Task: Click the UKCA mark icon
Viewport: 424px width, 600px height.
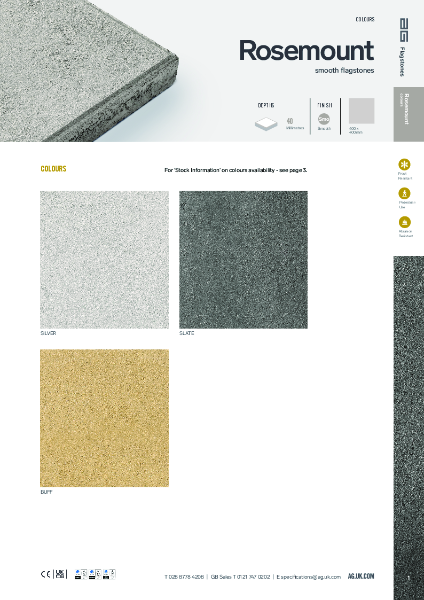Action: pos(59,574)
